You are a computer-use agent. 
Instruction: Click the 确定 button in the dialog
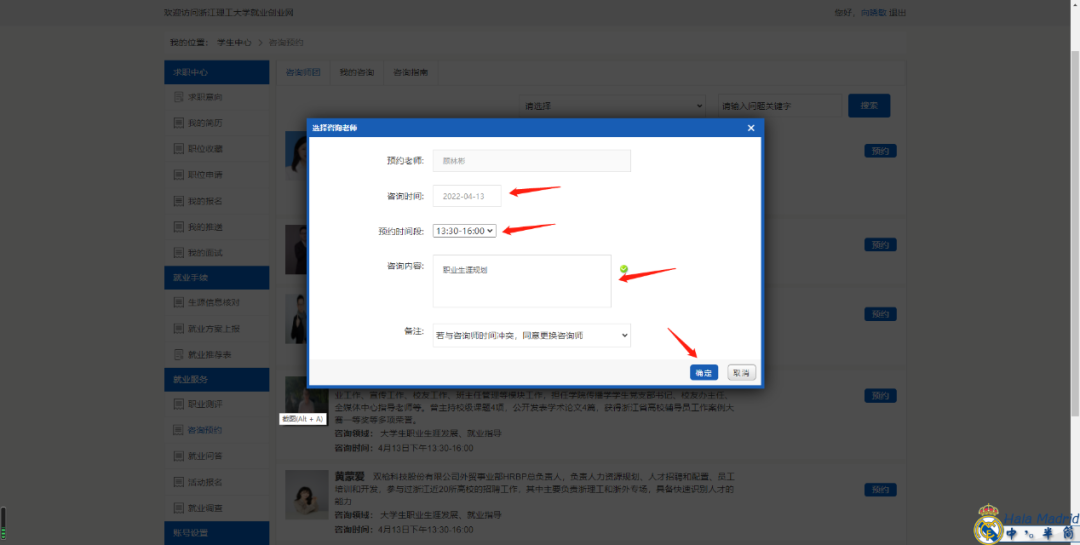point(703,372)
